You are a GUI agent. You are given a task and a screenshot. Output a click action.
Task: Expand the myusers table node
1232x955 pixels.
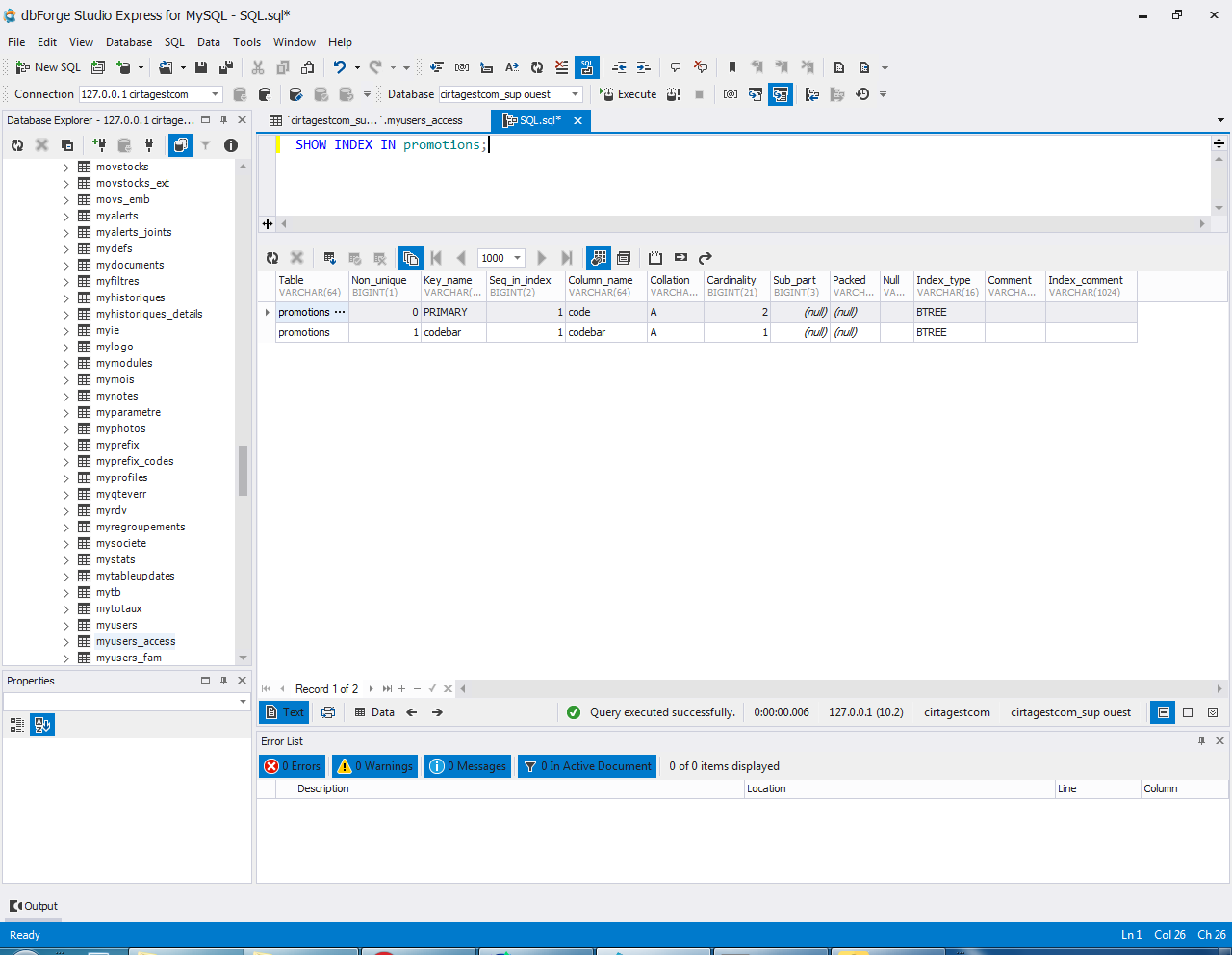(x=66, y=626)
